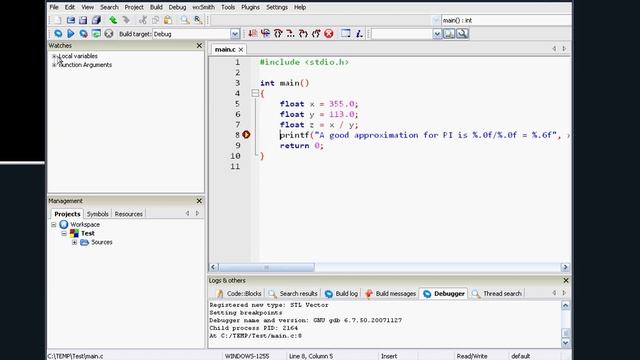The height and width of the screenshot is (360, 640).
Task: Abort the build toolbar icon
Action: pos(109,34)
